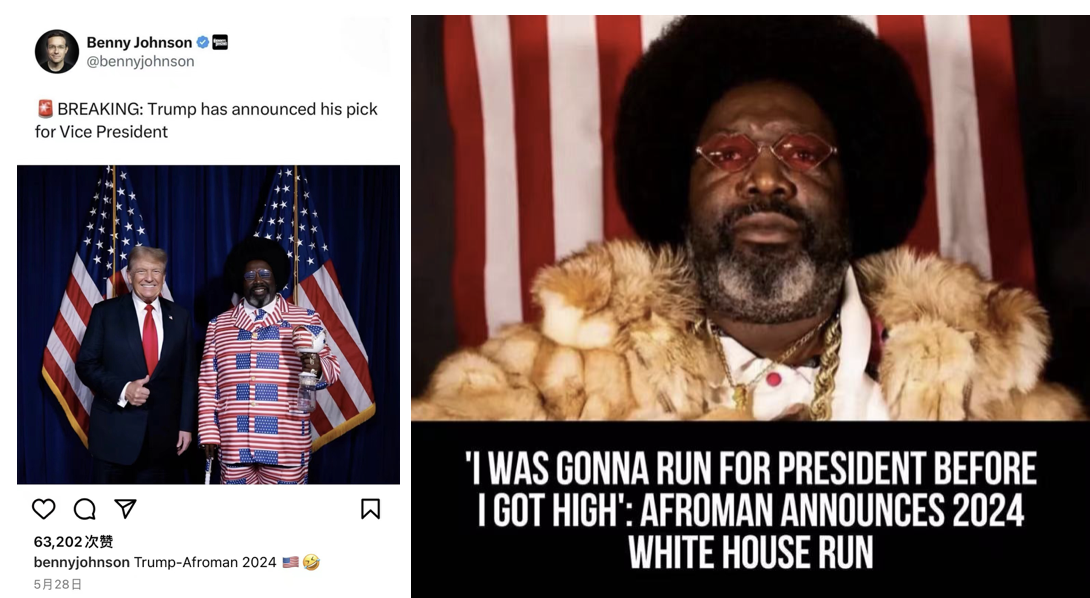
Task: Open Benny Johnson's profile avatar
Action: pyautogui.click(x=57, y=51)
